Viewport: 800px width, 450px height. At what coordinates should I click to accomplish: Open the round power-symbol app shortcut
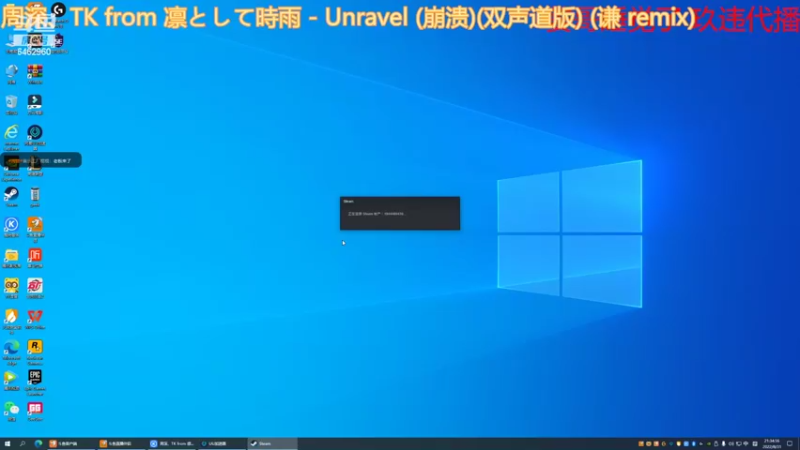pyautogui.click(x=35, y=136)
